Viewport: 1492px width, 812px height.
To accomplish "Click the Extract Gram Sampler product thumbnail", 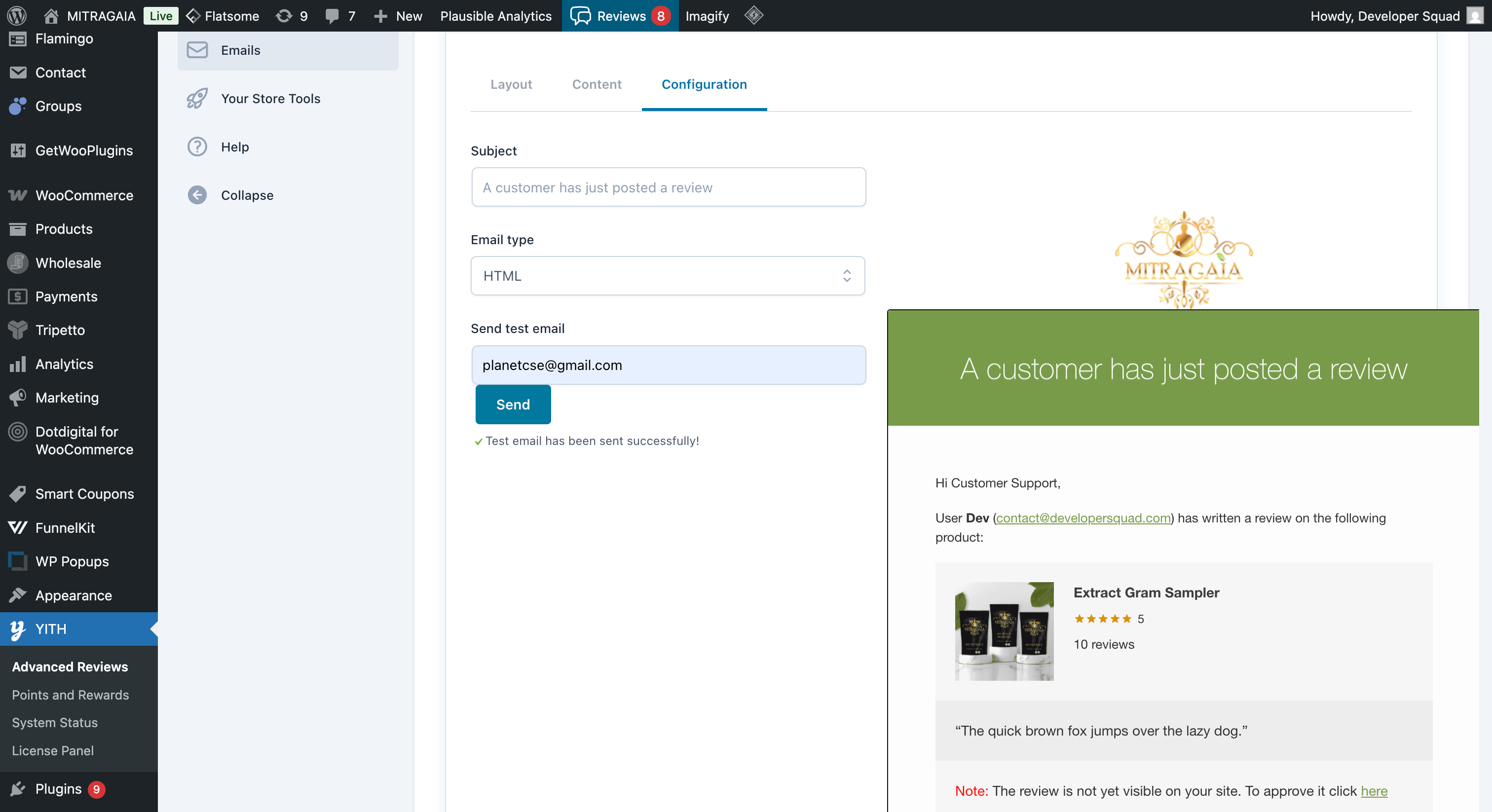I will click(1005, 631).
